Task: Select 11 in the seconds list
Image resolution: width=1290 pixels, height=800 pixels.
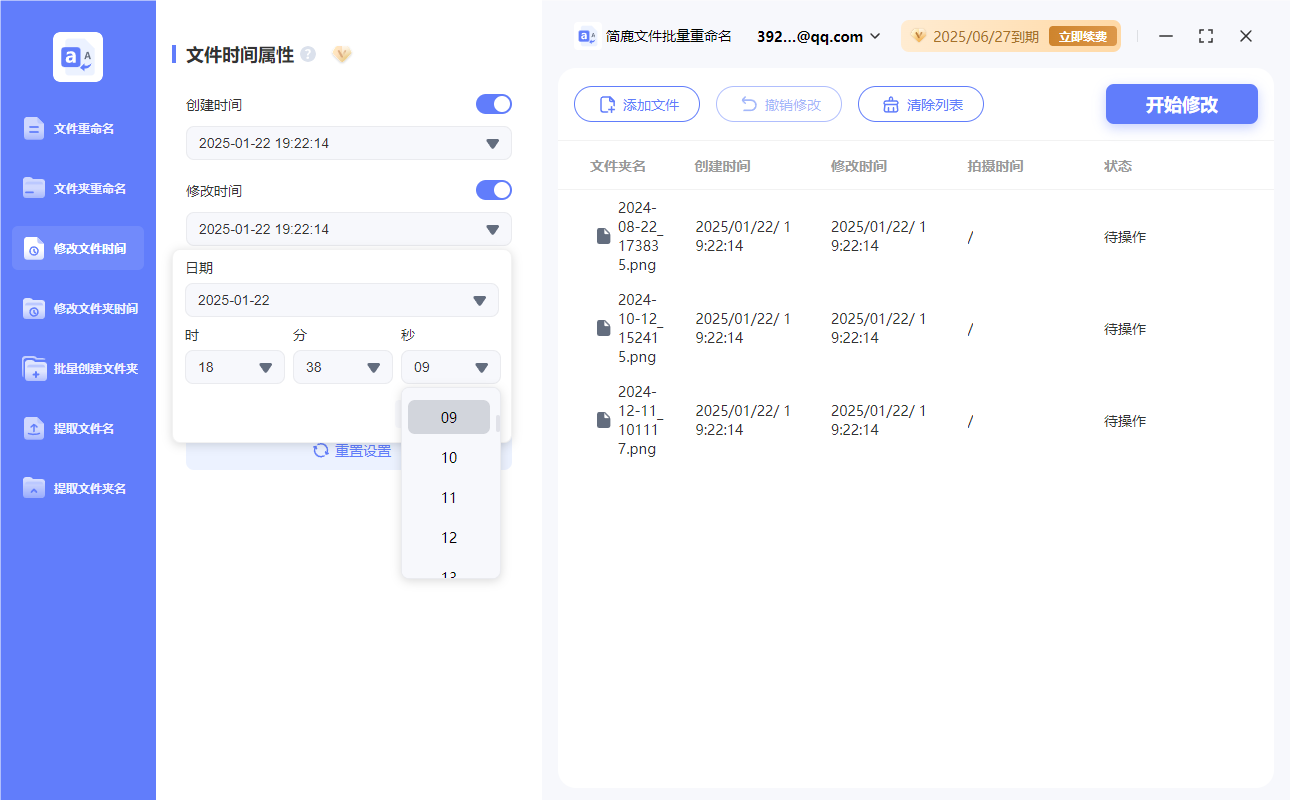Action: [x=449, y=497]
